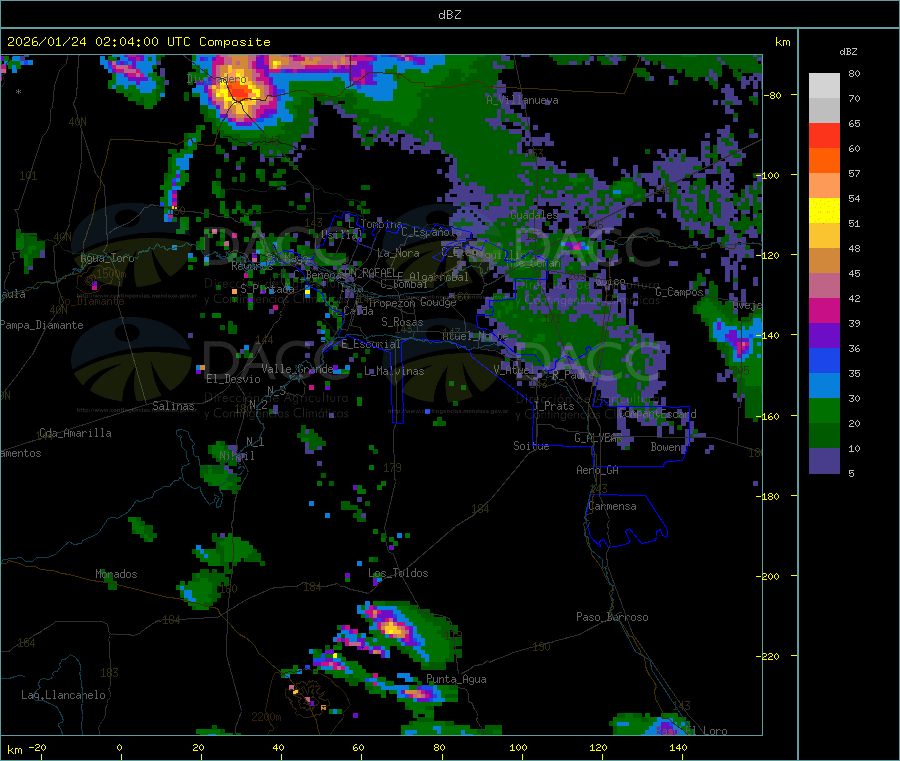Select the 'Co_Diamante' place label
Screen dimensions: 900x761
pyautogui.click(x=91, y=301)
